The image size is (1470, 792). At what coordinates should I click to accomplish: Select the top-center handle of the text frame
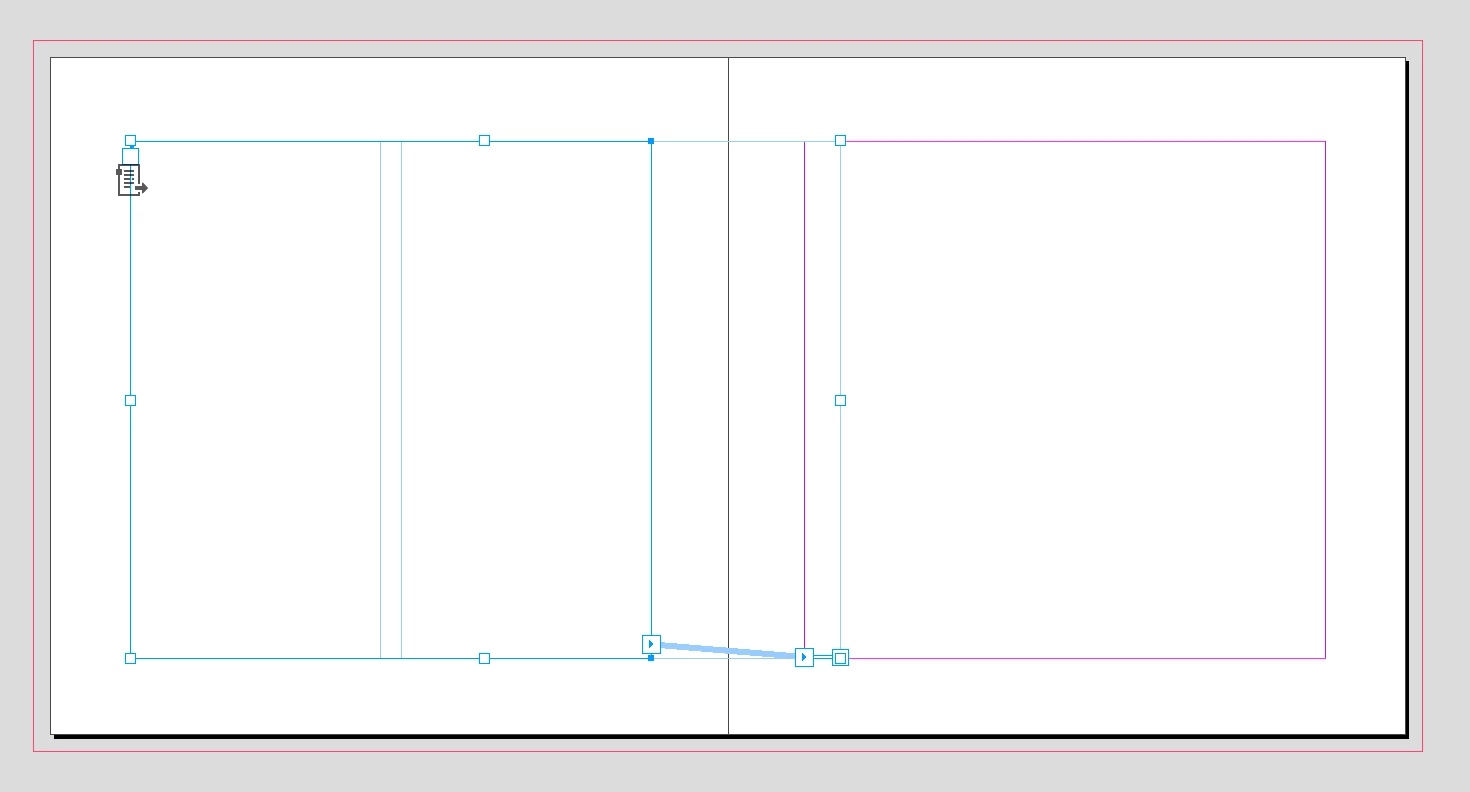[484, 141]
